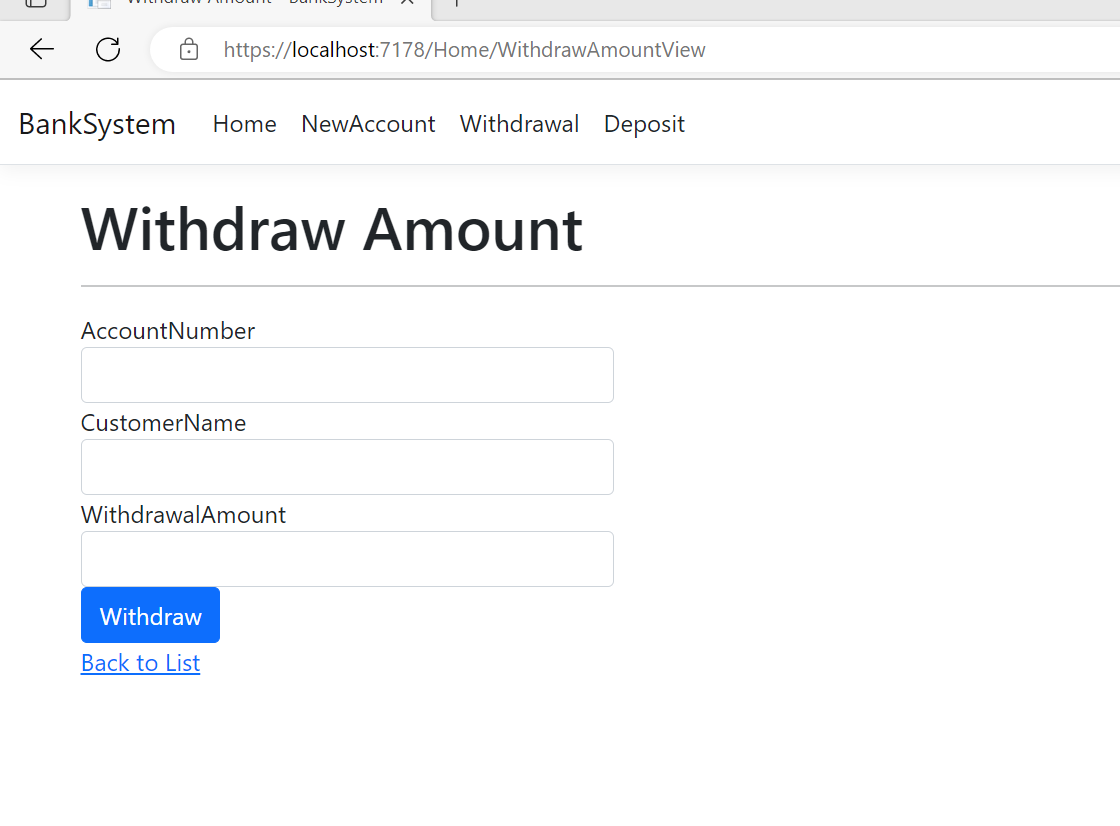Open the Deposit page from the navbar
The width and height of the screenshot is (1120, 826).
pos(644,124)
